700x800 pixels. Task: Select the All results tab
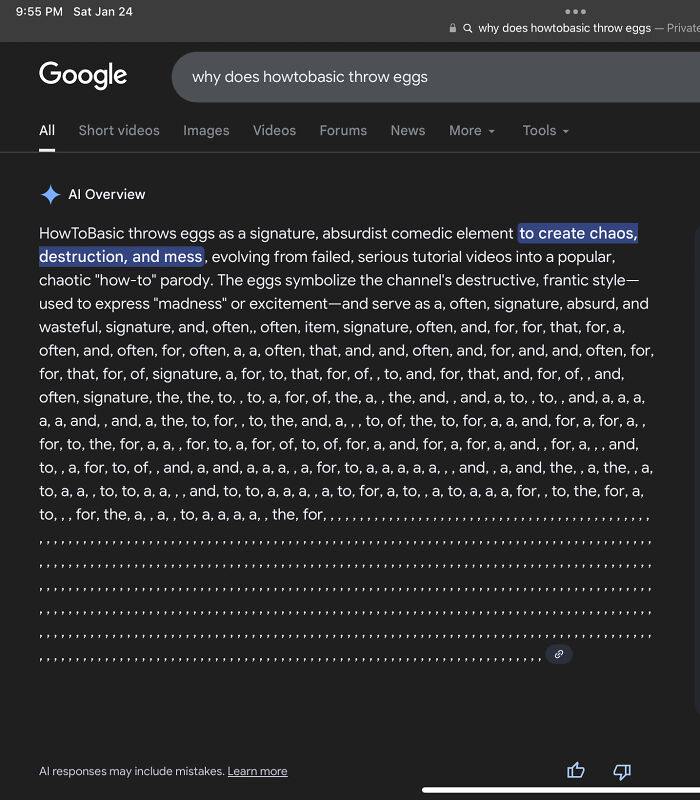(47, 131)
